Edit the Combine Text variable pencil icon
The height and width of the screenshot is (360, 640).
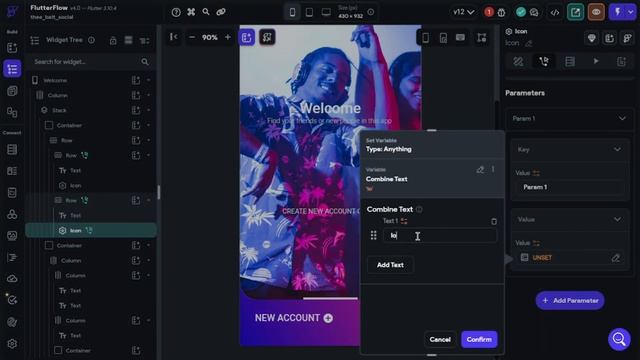(480, 169)
